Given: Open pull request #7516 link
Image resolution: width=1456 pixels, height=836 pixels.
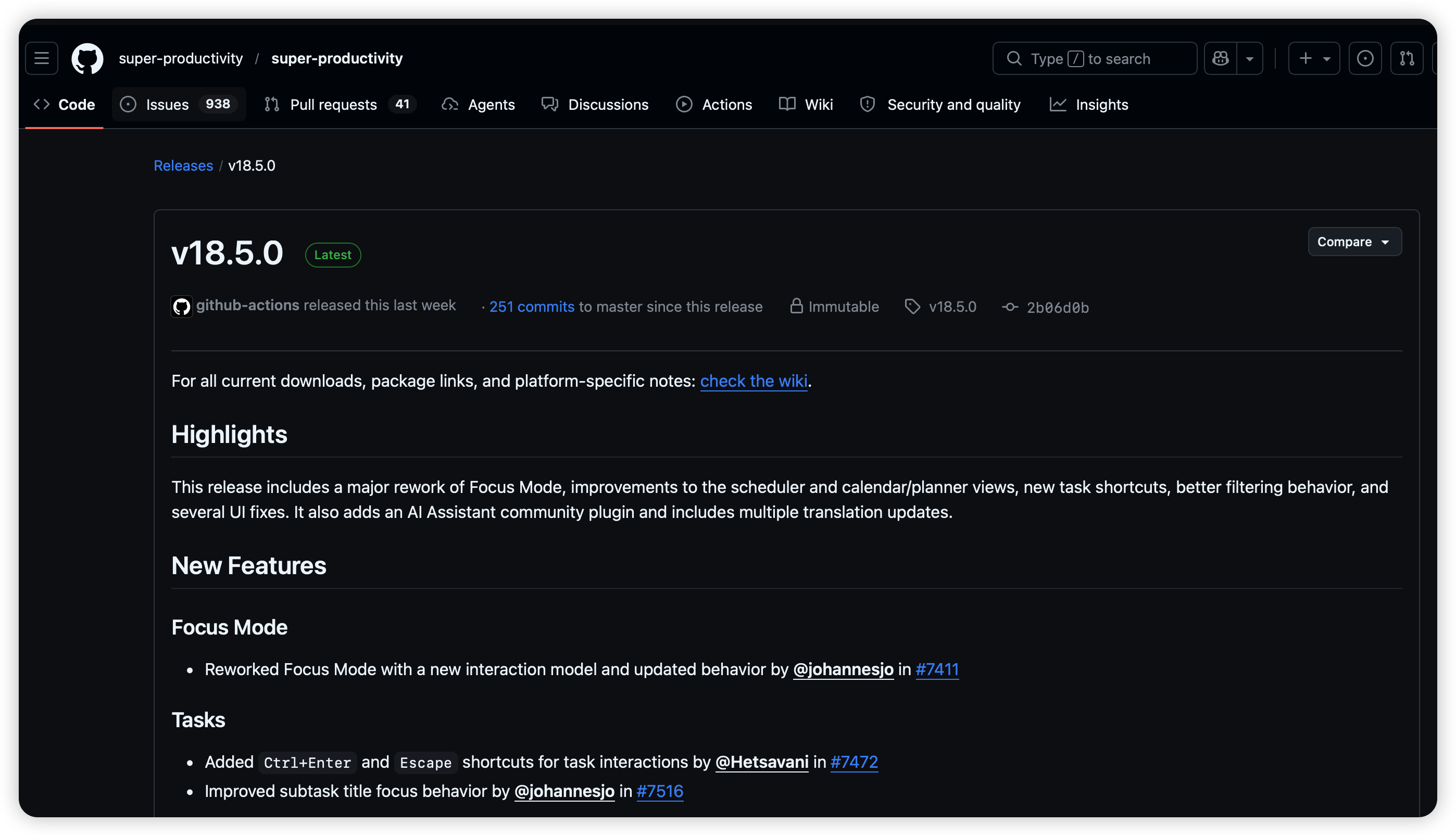Looking at the screenshot, I should (660, 791).
